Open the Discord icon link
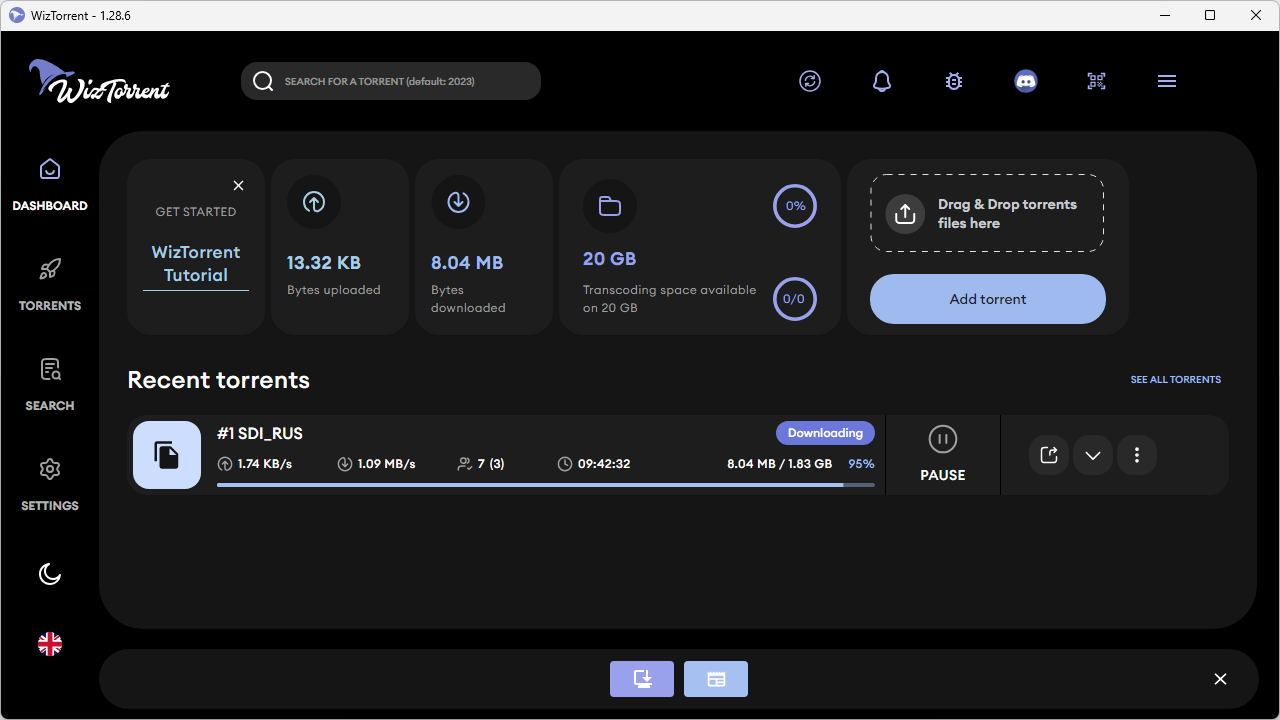The height and width of the screenshot is (720, 1280). click(x=1026, y=81)
